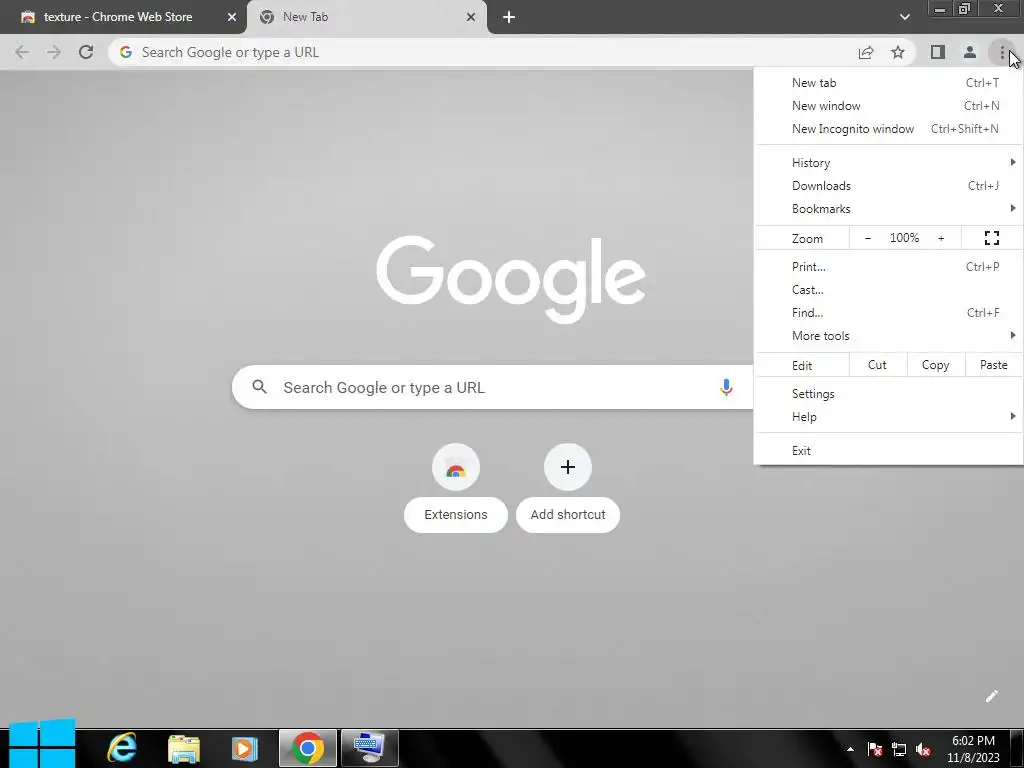The image size is (1024, 768).
Task: Choose Exit from the Chrome menu
Action: pos(888,451)
